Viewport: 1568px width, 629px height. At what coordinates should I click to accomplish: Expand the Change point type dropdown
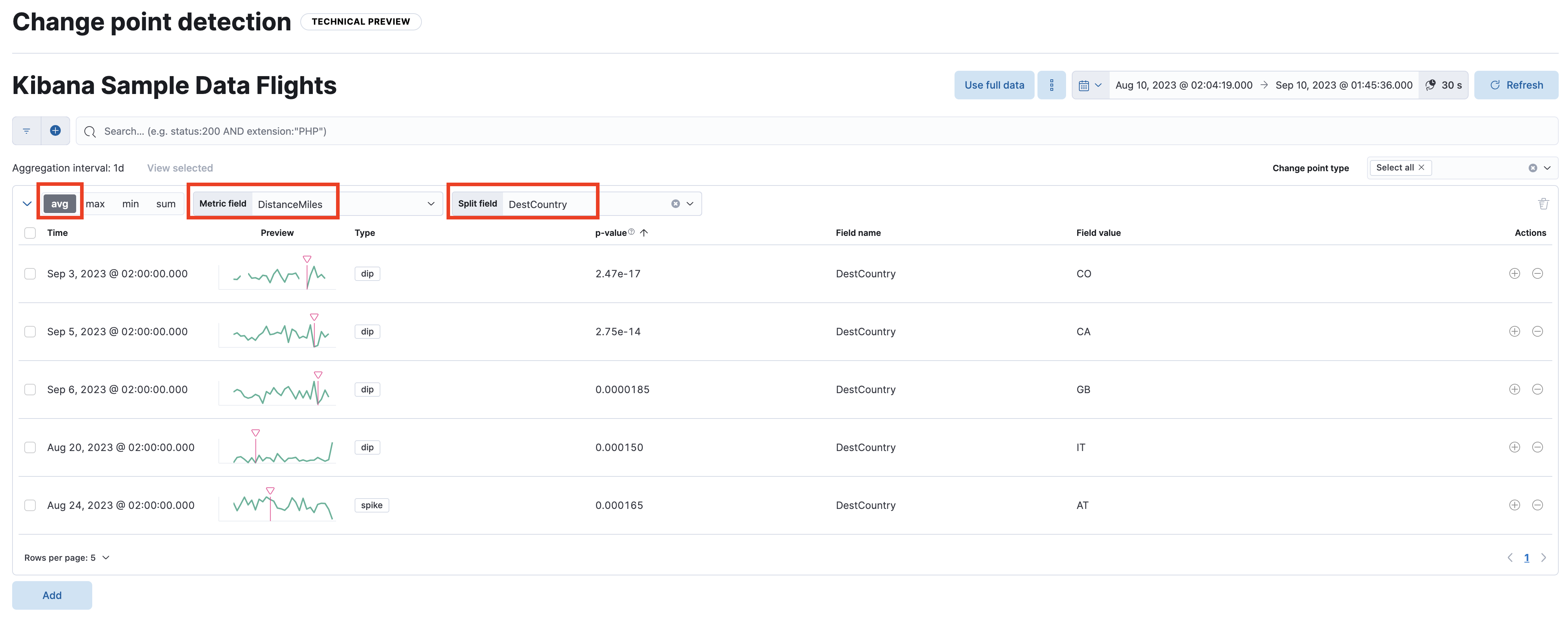click(1547, 168)
